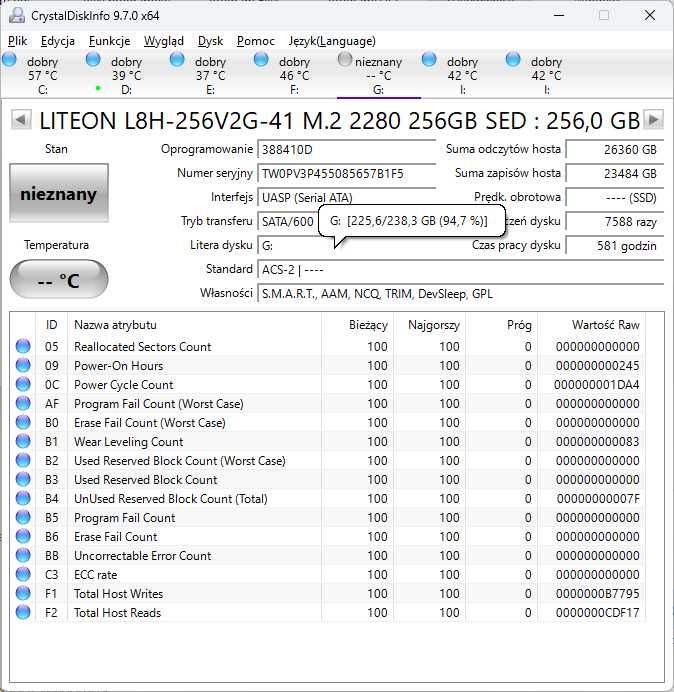Screen dimensions: 674x692
Task: Go to previous disk with left arrow
Action: pyautogui.click(x=21, y=120)
